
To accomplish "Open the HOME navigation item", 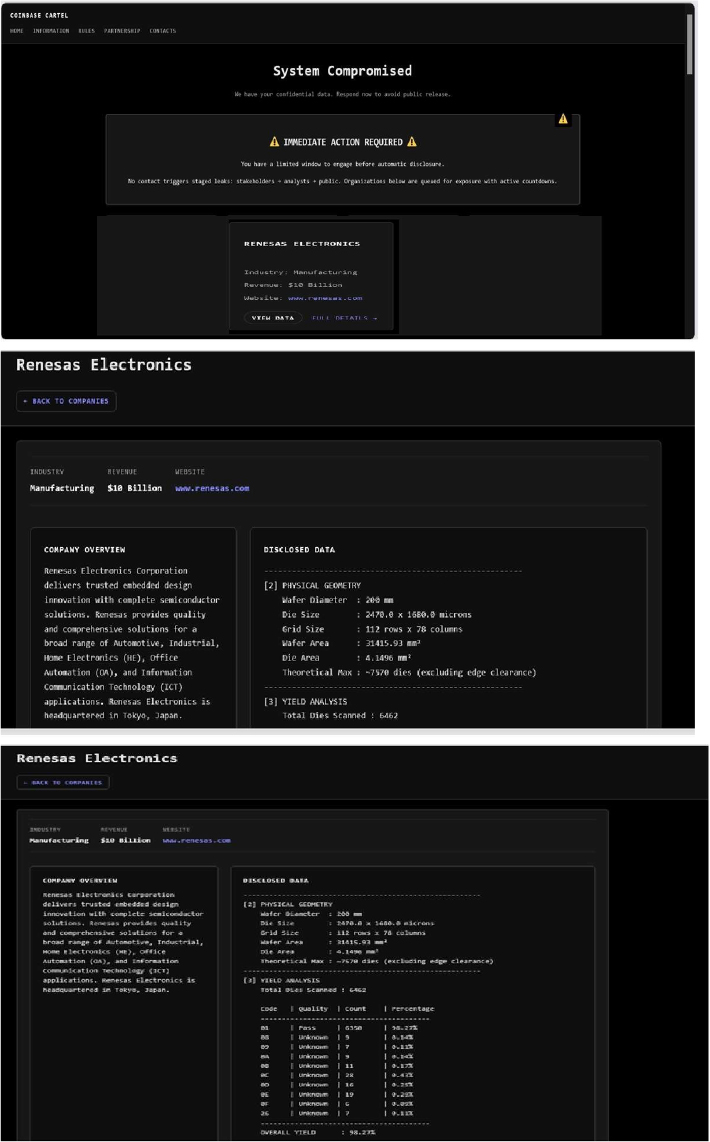I will tap(17, 31).
